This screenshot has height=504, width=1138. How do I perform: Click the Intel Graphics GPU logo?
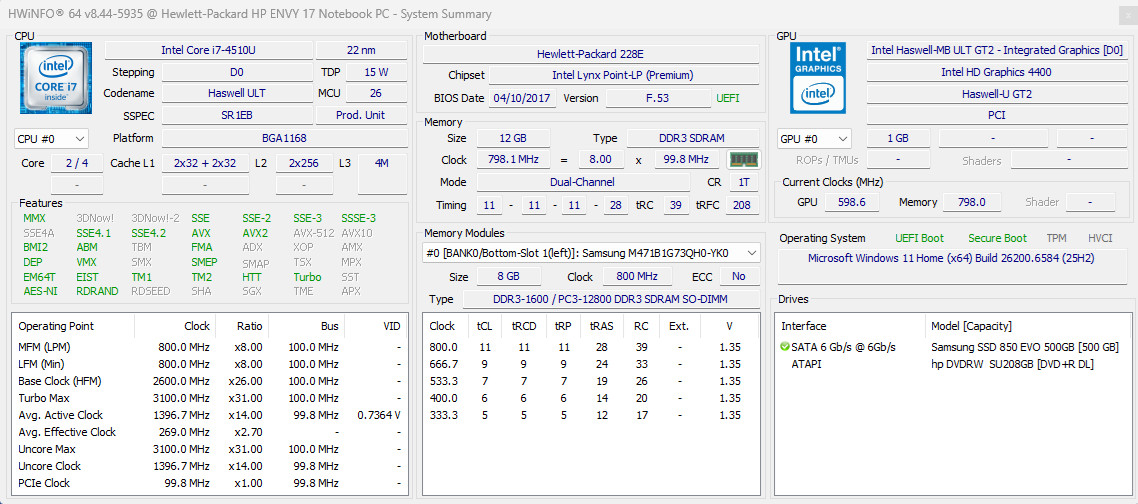[820, 77]
